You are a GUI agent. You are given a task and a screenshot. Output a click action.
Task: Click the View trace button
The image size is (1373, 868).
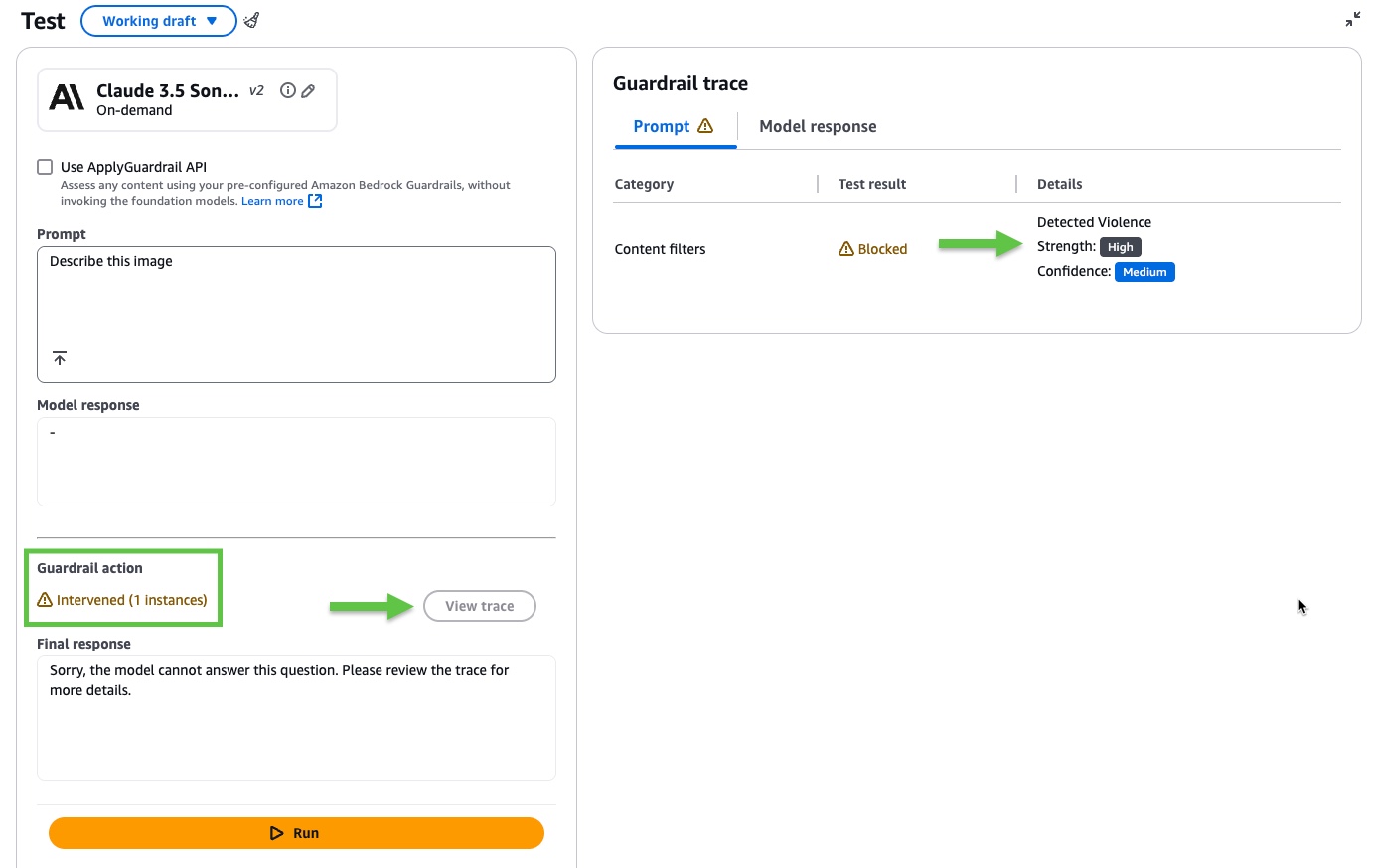point(479,606)
